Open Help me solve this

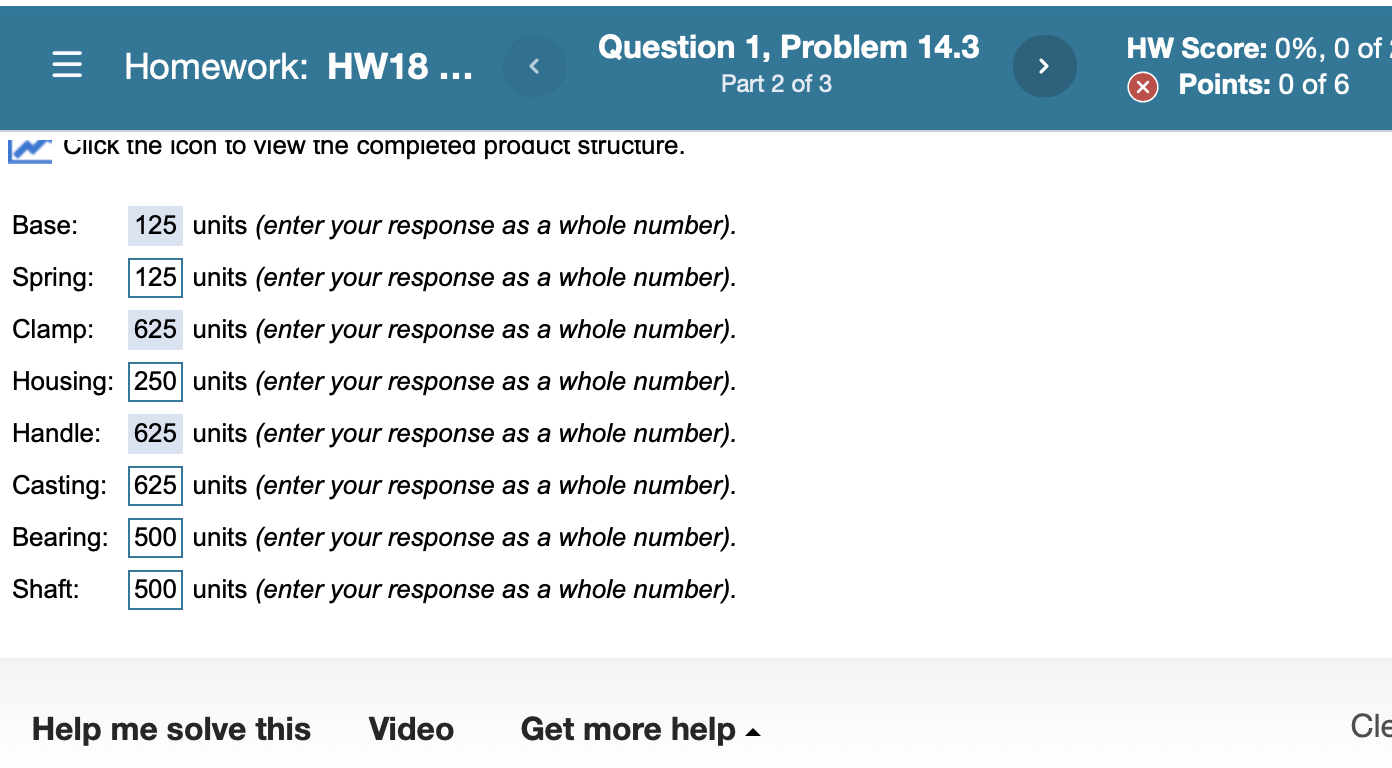(170, 729)
